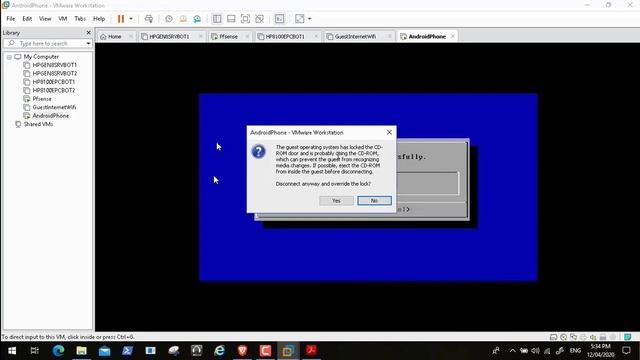The height and width of the screenshot is (360, 640).
Task: Open the Edit menu
Action: pos(27,19)
